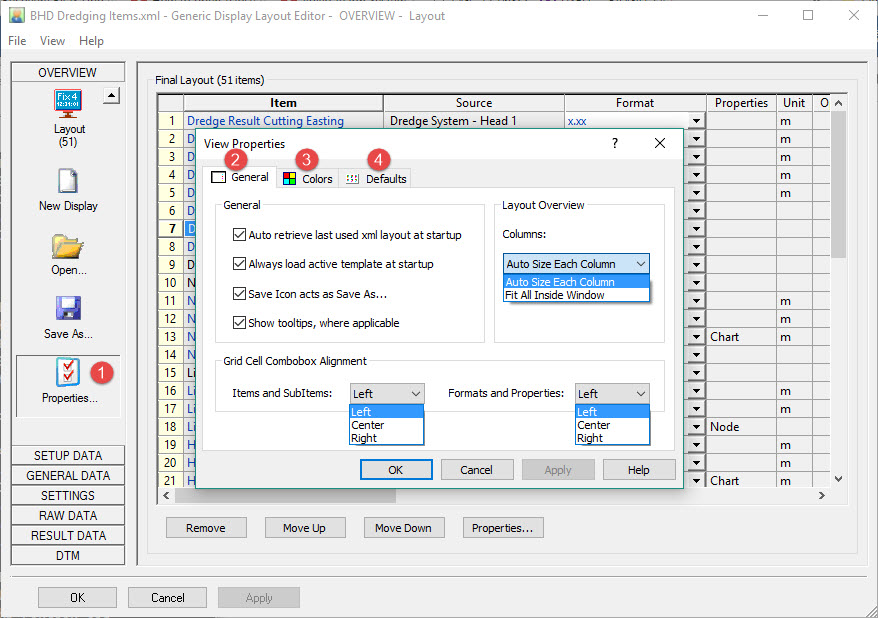
Task: Click the grid scroll left arrow
Action: (166, 495)
